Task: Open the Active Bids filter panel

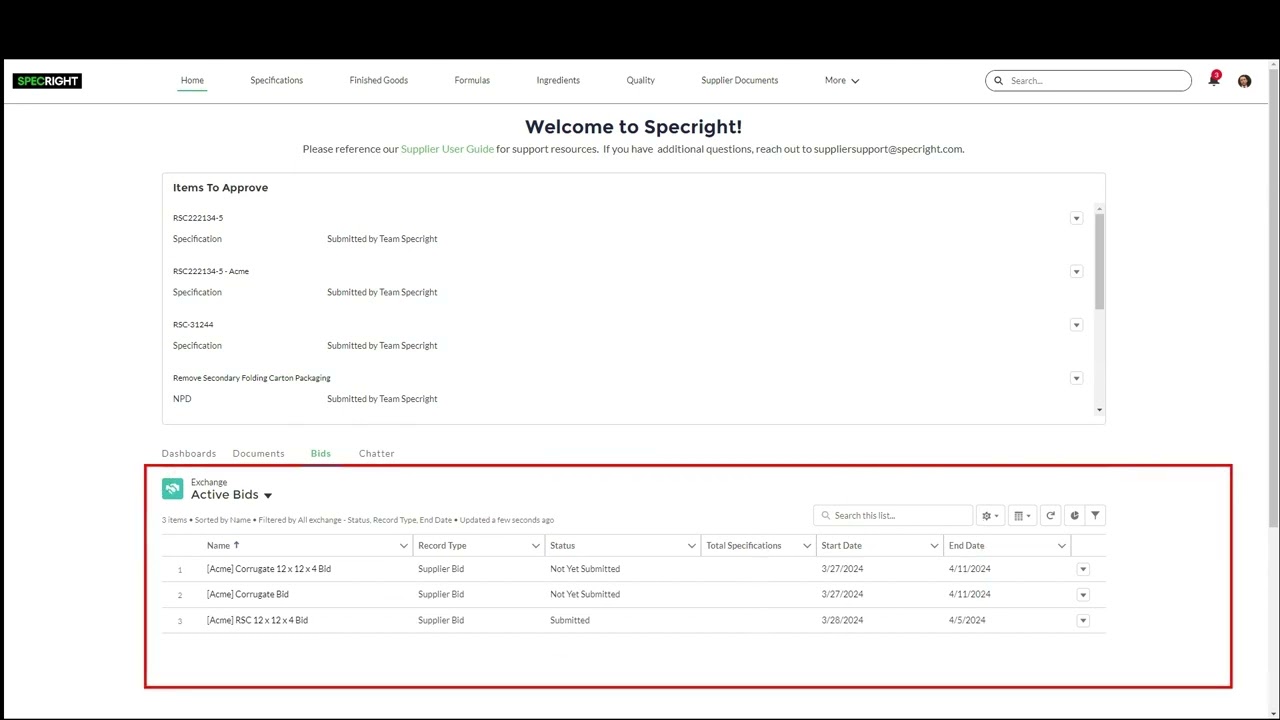Action: pyautogui.click(x=1095, y=516)
